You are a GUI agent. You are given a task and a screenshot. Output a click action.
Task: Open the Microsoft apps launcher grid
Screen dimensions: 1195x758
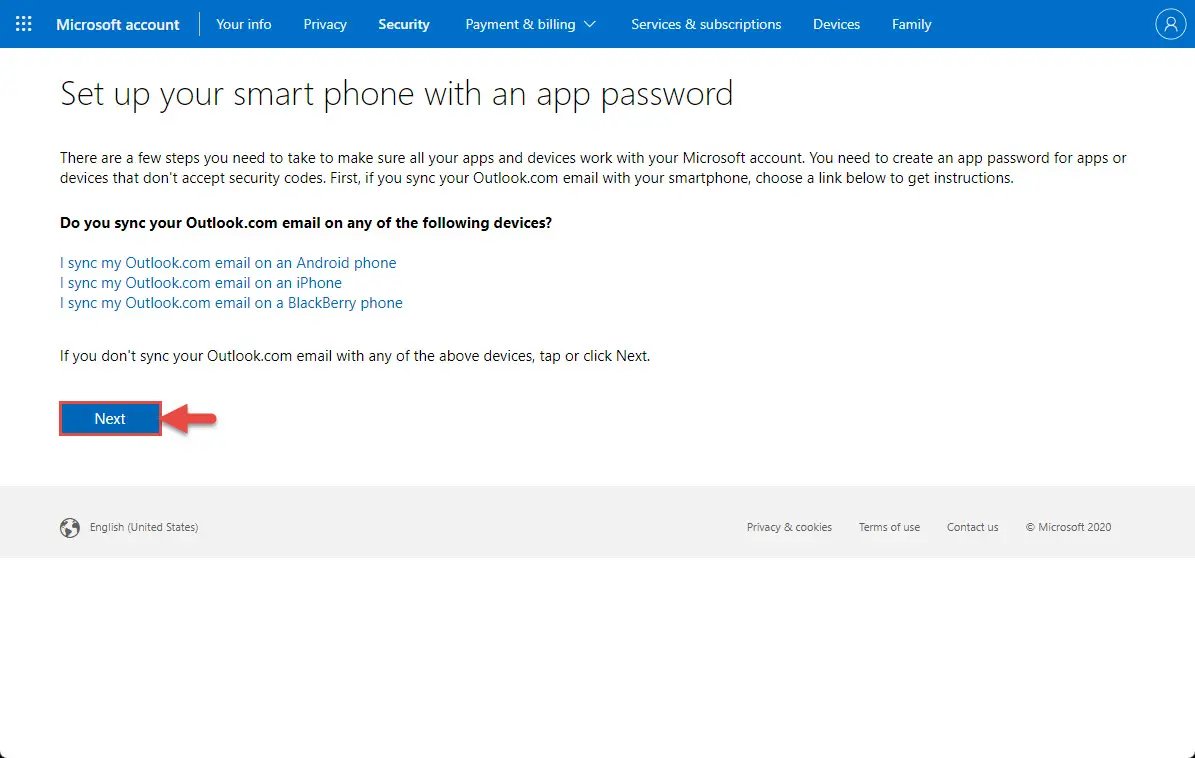24,24
